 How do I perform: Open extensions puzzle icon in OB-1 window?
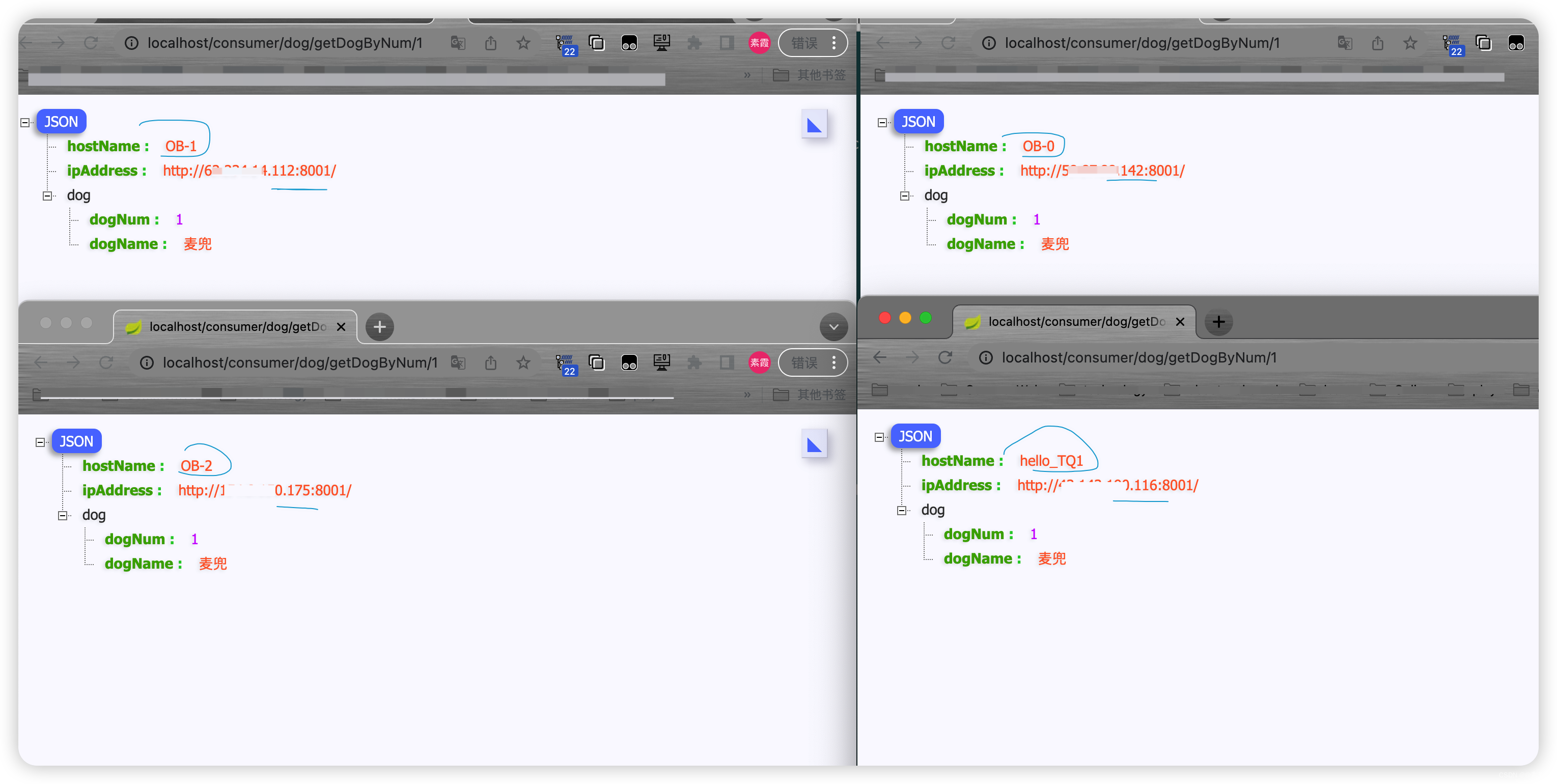tap(694, 43)
